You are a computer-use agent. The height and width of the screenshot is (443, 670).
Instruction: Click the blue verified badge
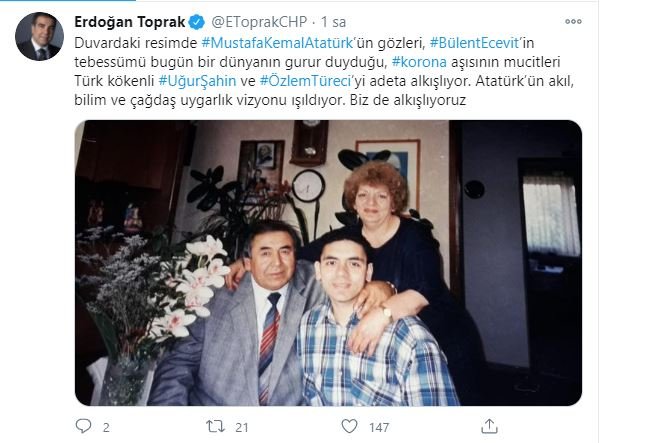(x=197, y=22)
